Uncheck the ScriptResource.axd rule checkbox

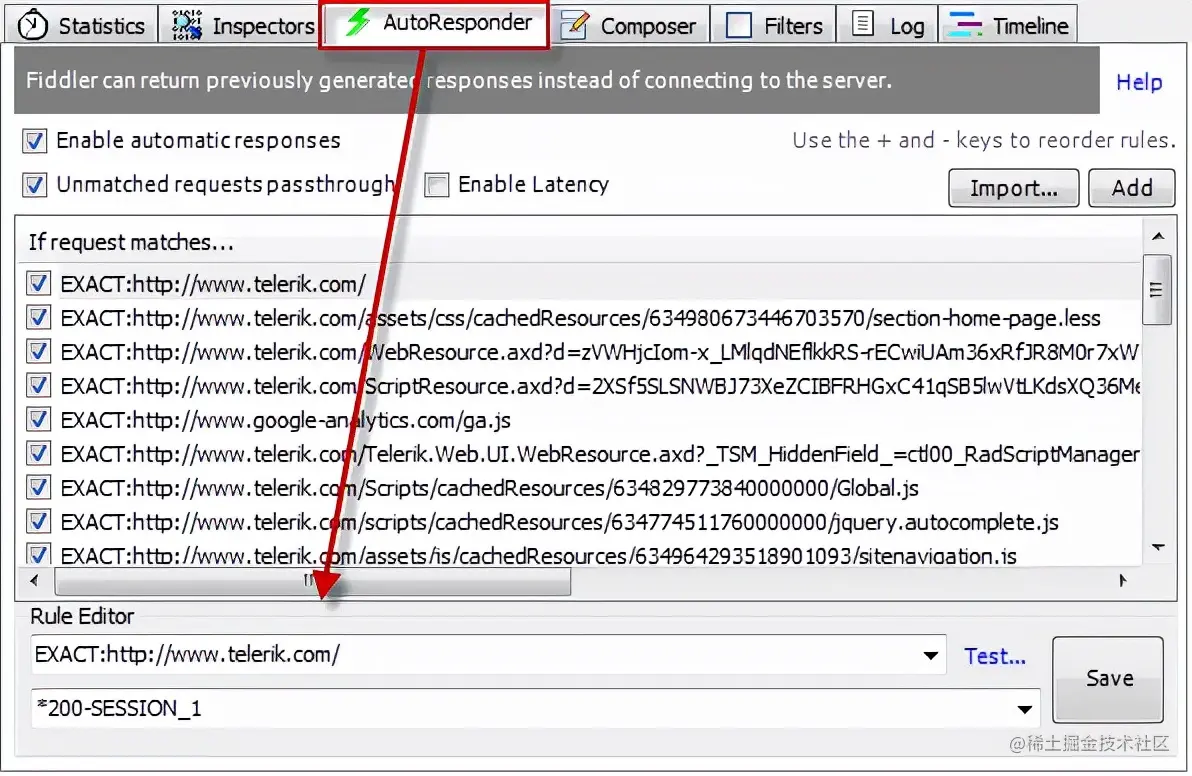click(x=39, y=385)
